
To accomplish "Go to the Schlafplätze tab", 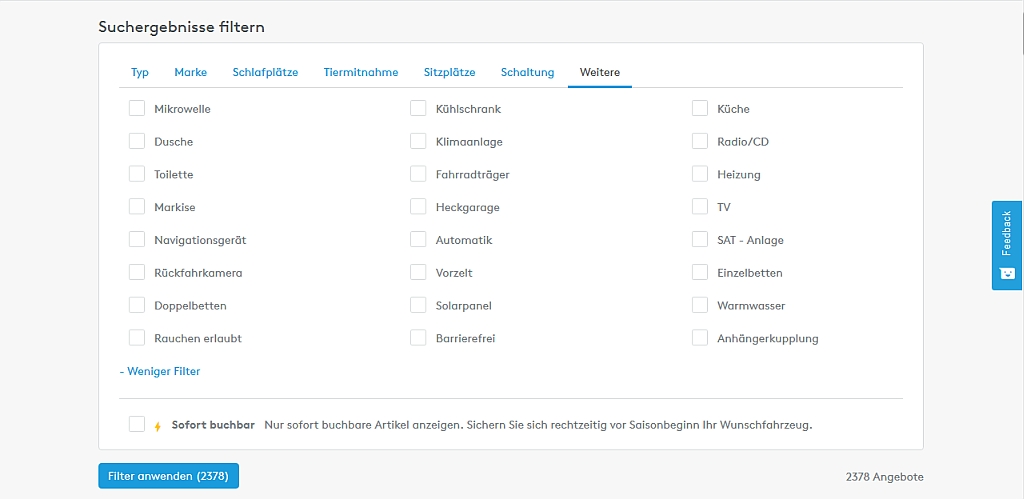I will 265,72.
